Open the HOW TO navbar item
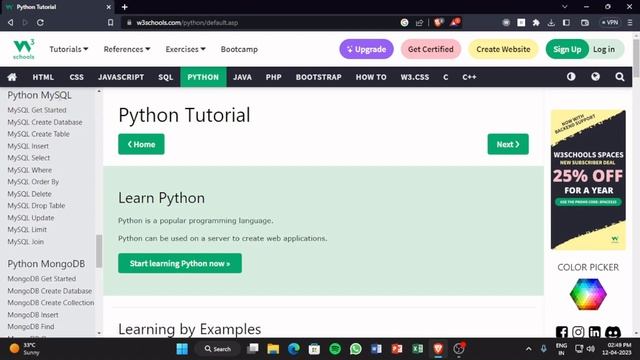The image size is (640, 360). tap(371, 77)
